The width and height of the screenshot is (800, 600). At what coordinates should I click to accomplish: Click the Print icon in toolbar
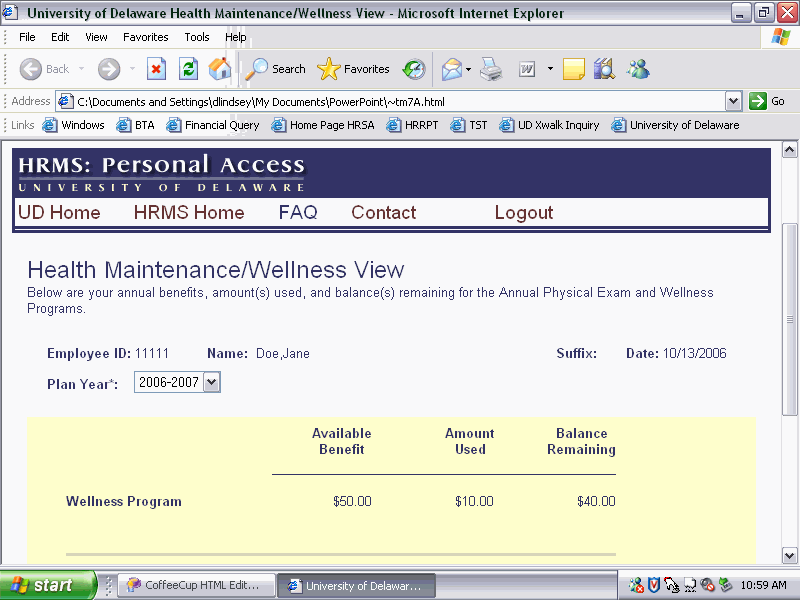click(491, 69)
